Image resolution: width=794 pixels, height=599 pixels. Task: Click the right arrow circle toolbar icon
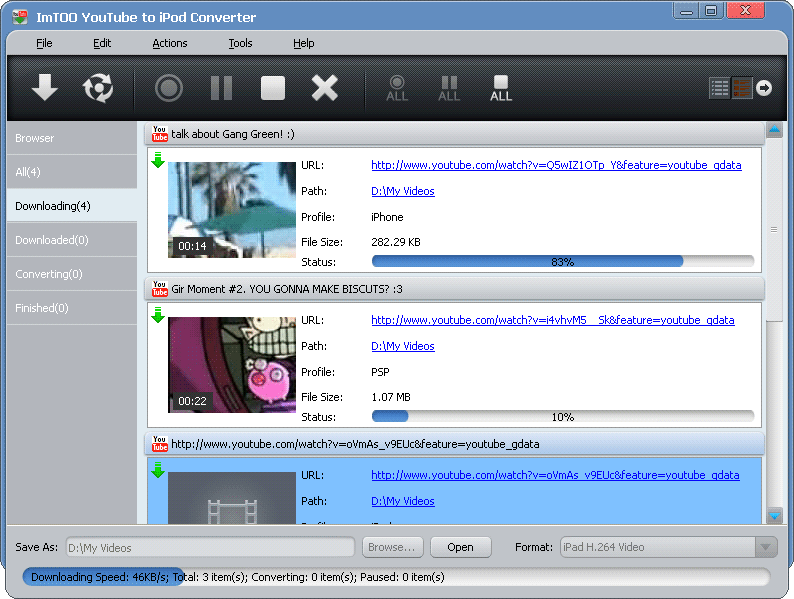pos(764,88)
